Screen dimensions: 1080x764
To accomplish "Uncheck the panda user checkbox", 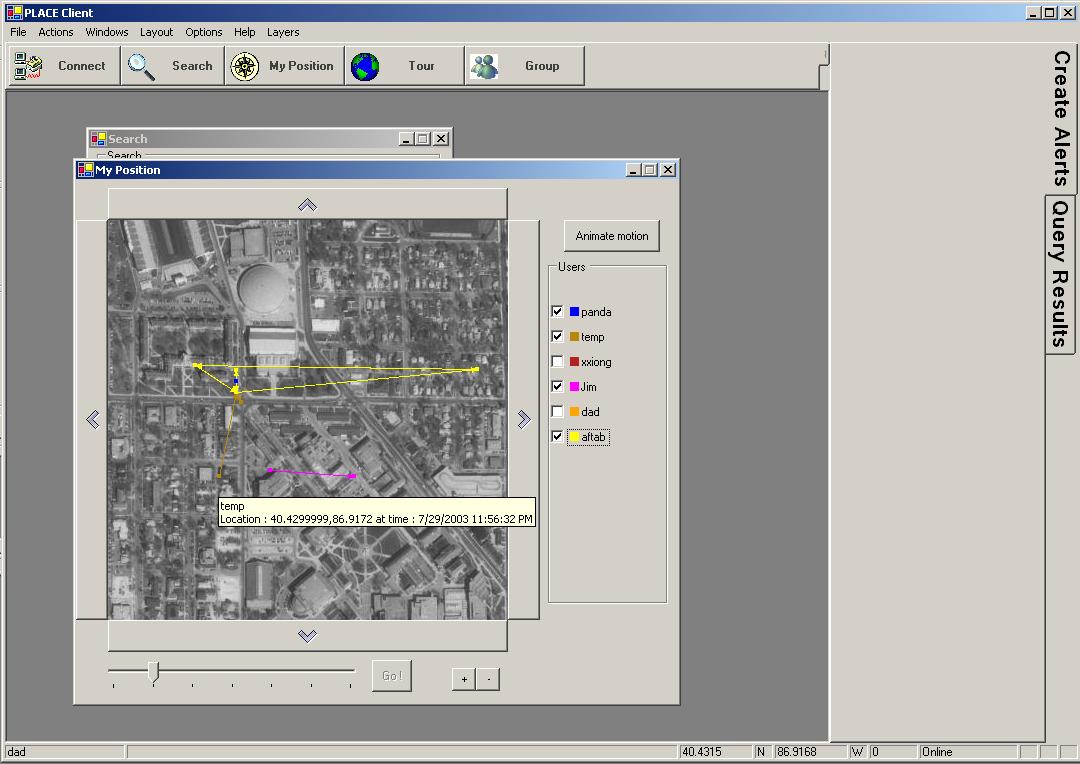I will point(558,312).
